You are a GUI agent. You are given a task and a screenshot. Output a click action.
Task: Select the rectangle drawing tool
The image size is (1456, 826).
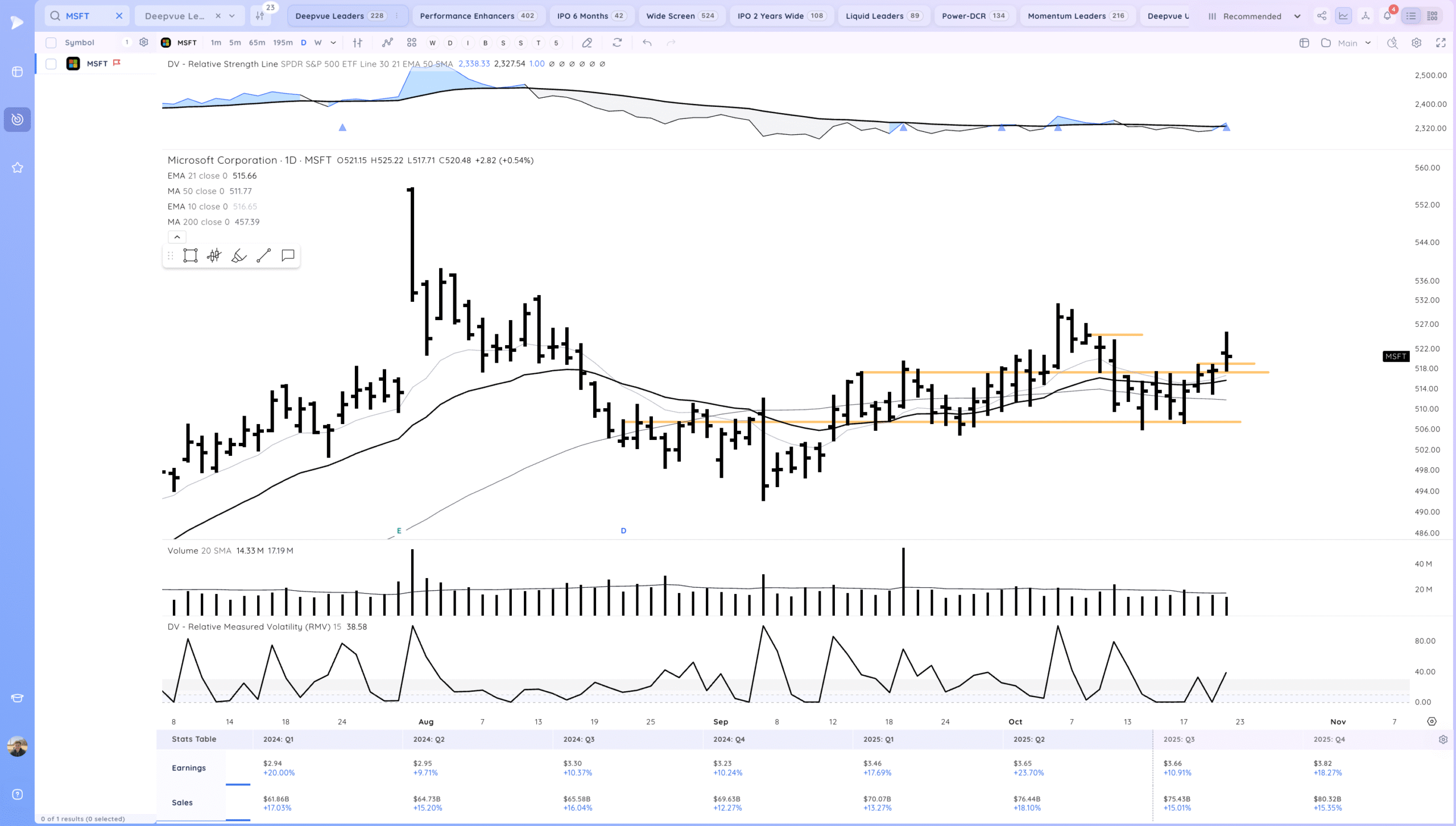tap(191, 256)
